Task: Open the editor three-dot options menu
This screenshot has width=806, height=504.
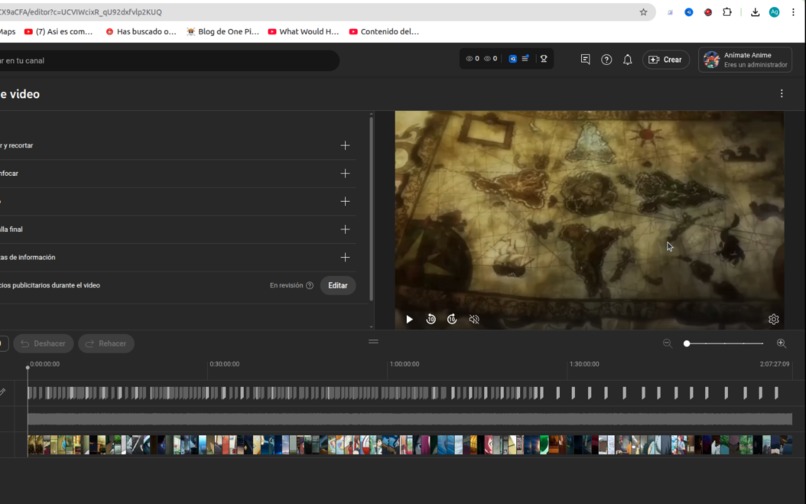Action: [781, 94]
